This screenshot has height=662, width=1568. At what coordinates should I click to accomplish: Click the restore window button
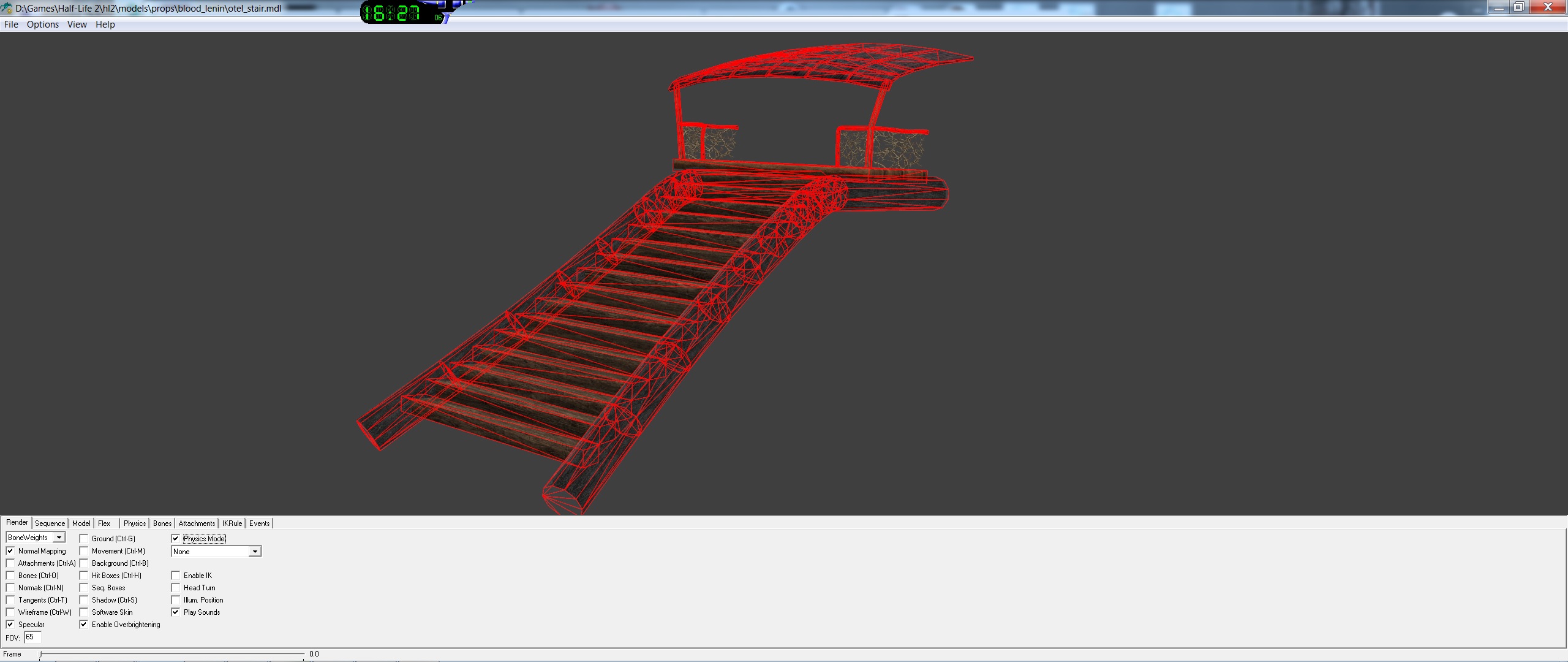click(x=1518, y=7)
